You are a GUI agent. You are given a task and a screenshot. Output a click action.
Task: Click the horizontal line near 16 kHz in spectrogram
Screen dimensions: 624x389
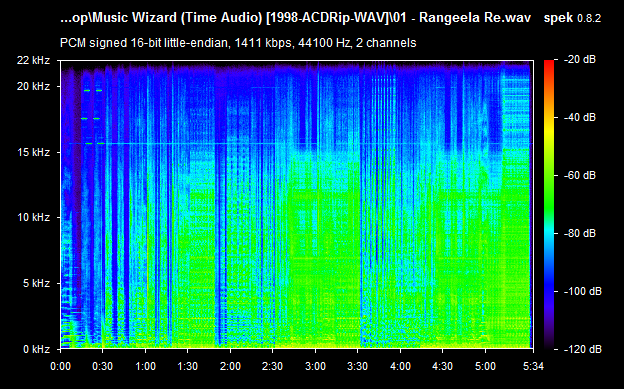tap(300, 143)
